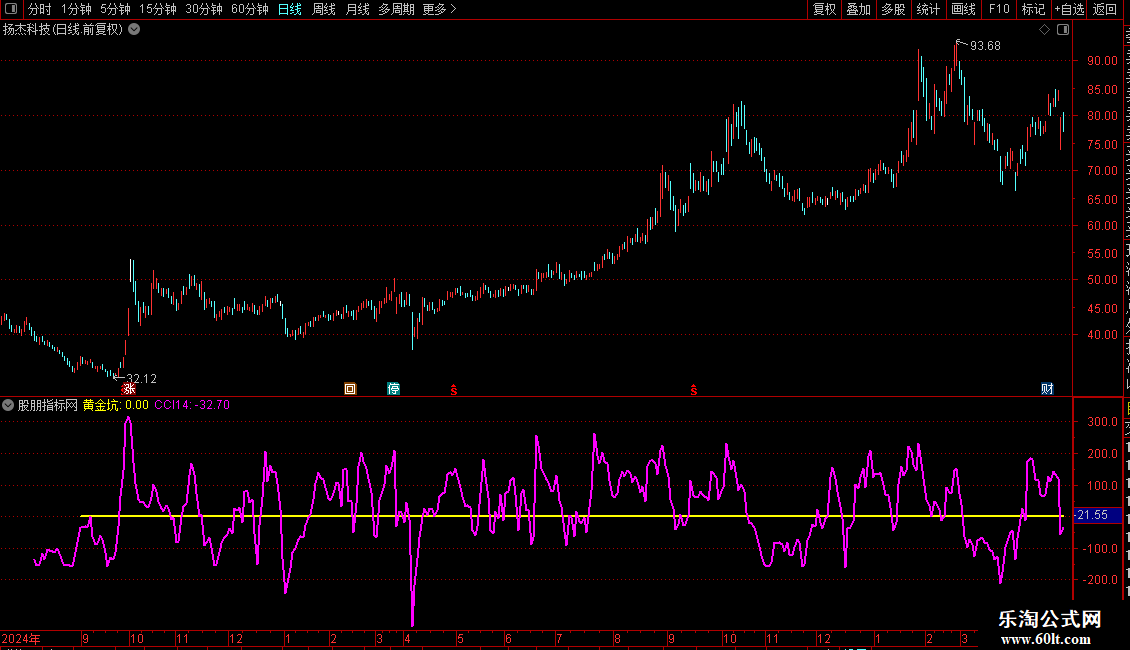Open the indicator dropdown beside 股朋指标网

8,405
